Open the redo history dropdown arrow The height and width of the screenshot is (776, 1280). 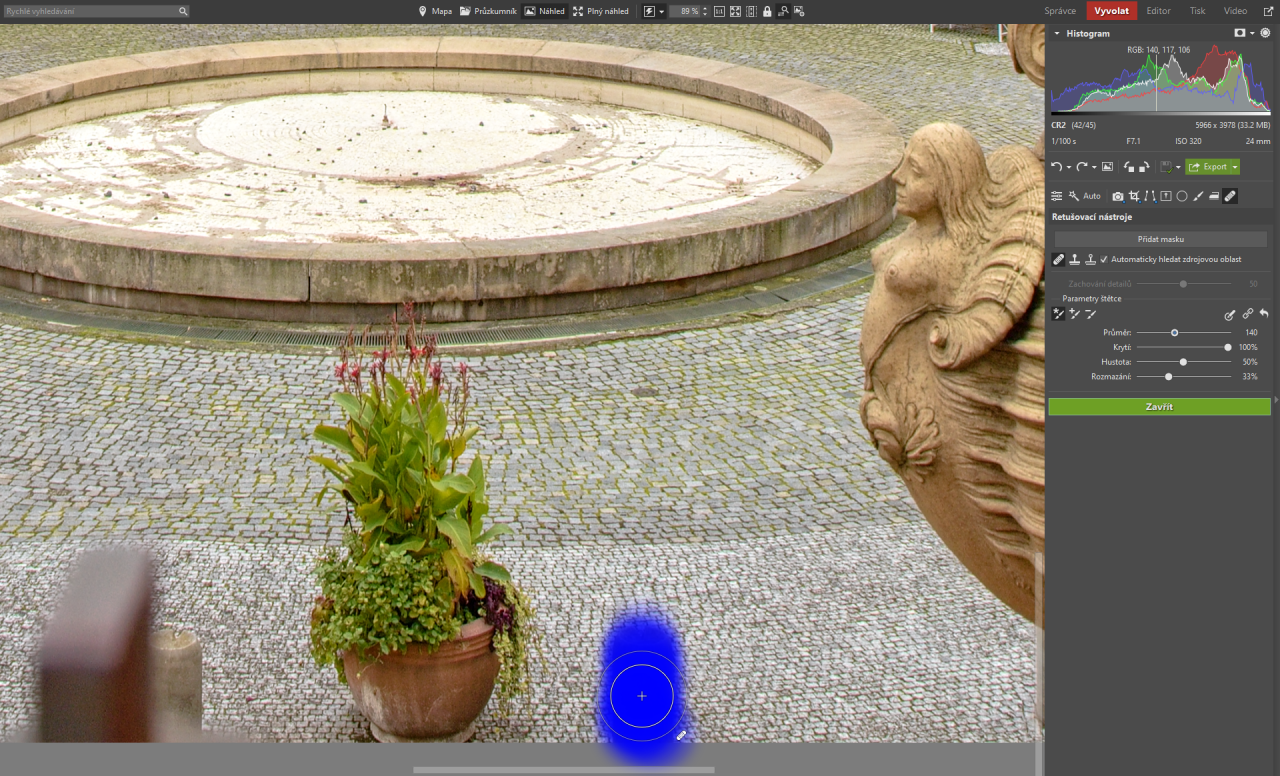coord(1093,168)
